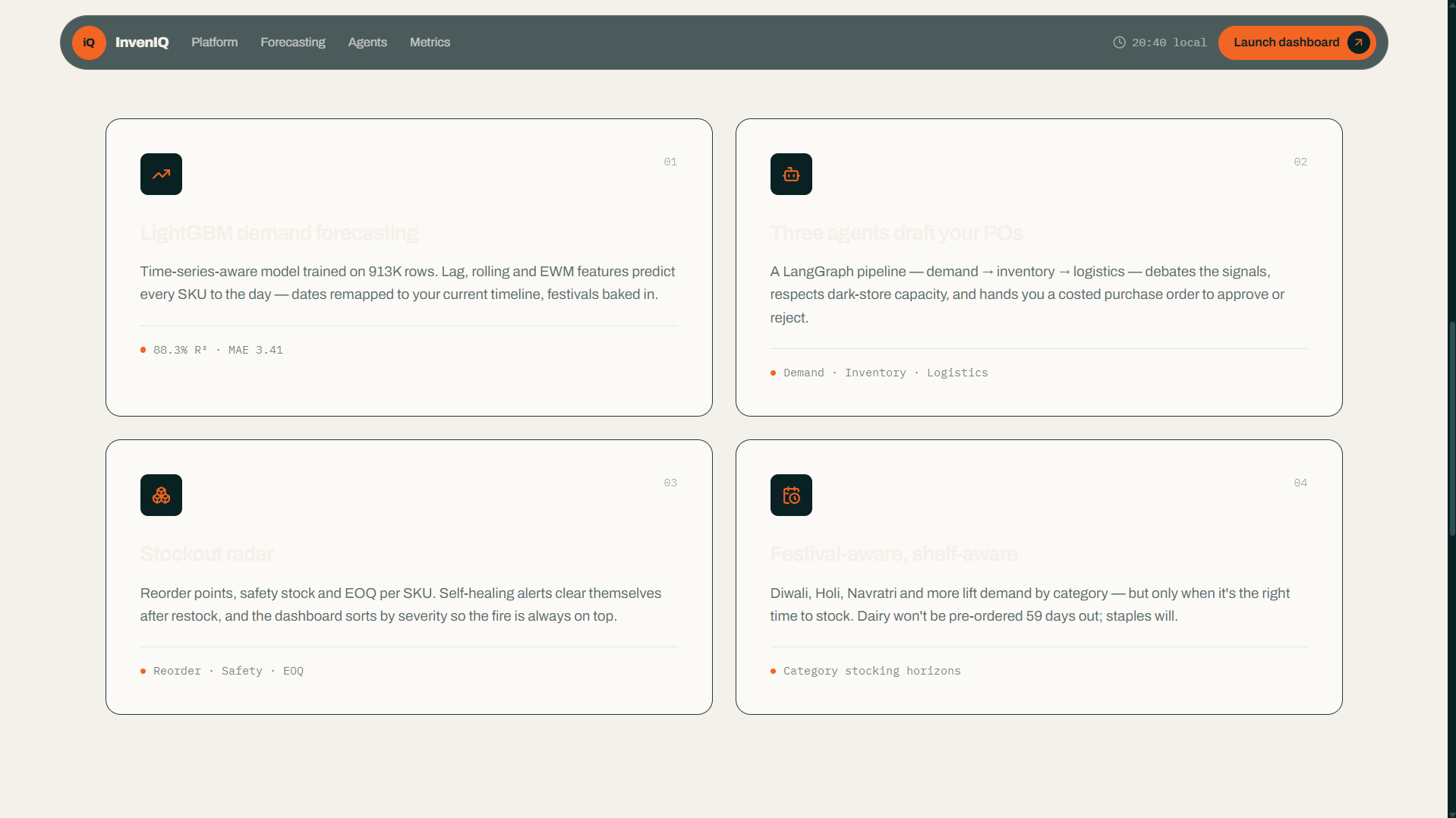
Task: Select the Three agents draft your POs heading
Action: [897, 233]
